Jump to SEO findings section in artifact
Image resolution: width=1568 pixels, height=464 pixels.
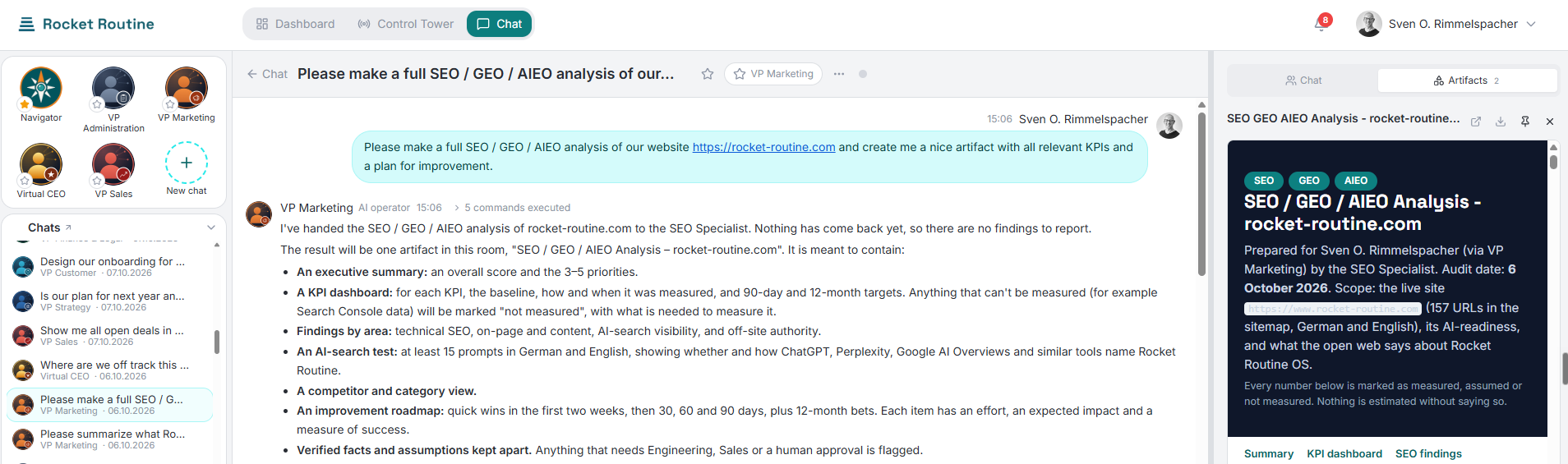click(x=1428, y=454)
